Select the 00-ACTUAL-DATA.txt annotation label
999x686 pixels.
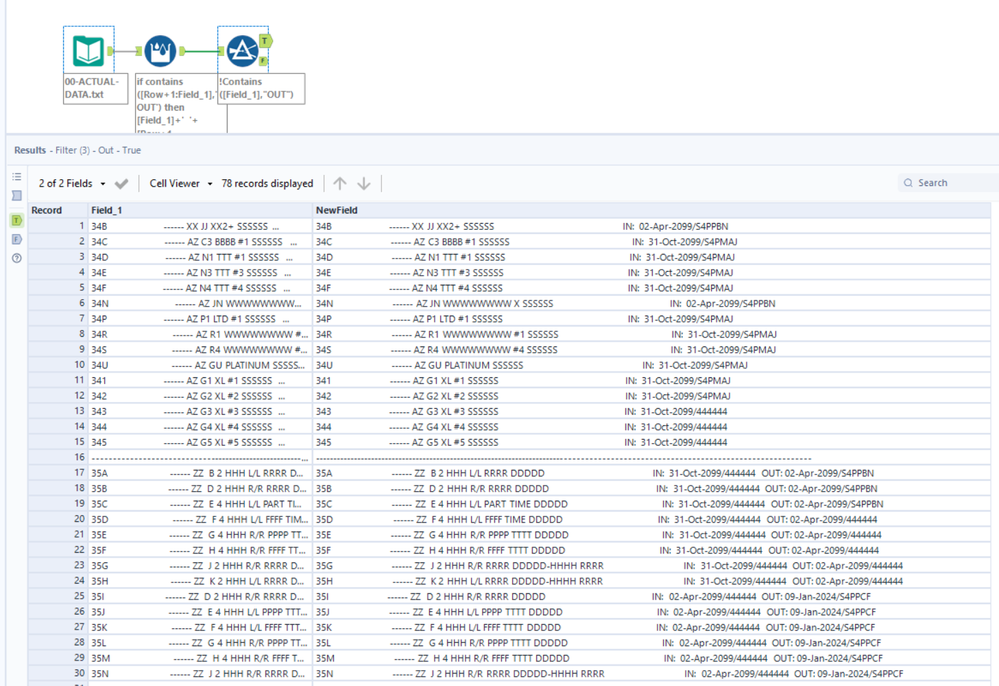(x=96, y=89)
